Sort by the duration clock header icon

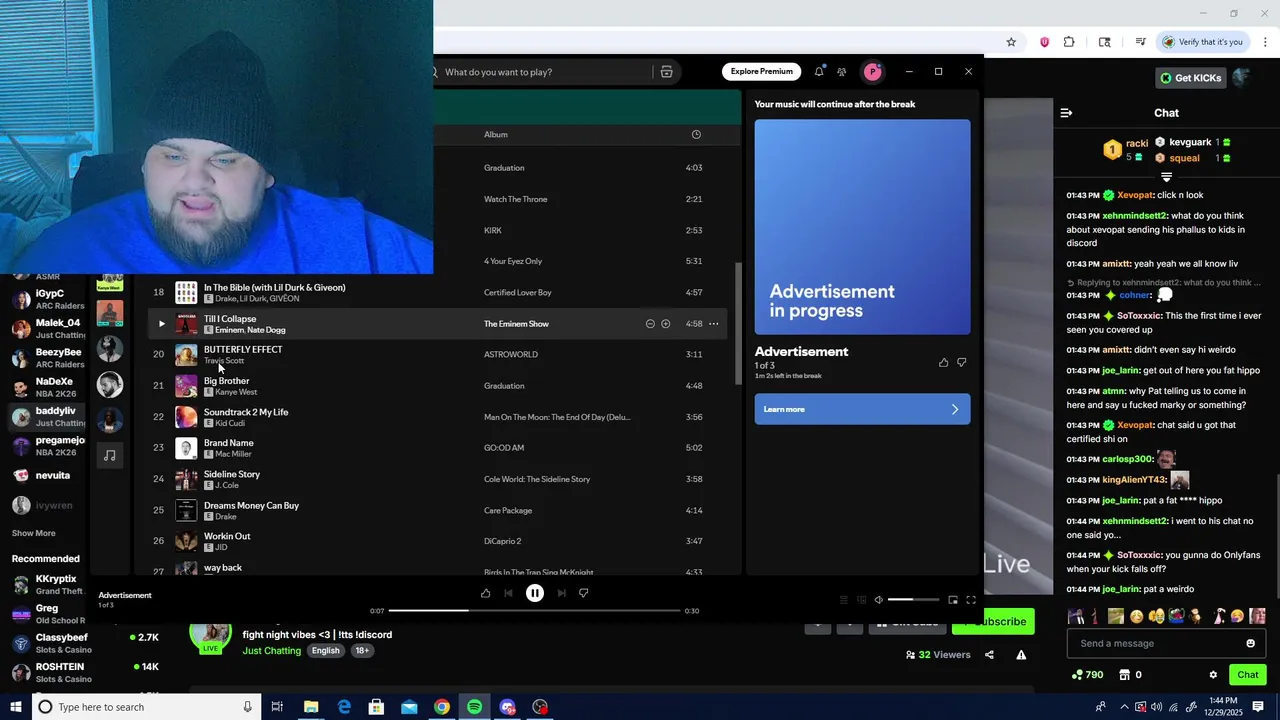pos(696,135)
